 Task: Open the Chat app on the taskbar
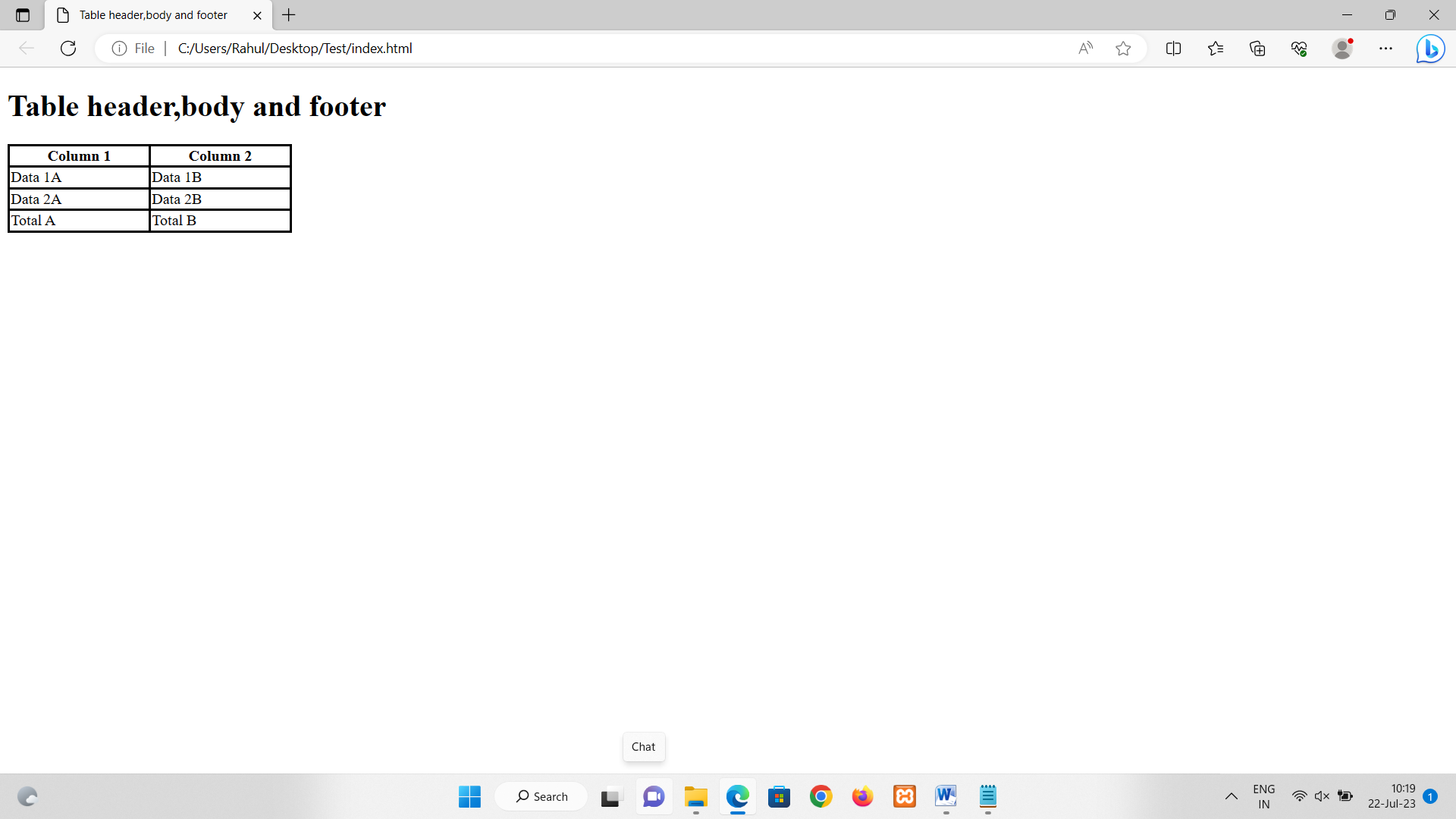point(654,796)
